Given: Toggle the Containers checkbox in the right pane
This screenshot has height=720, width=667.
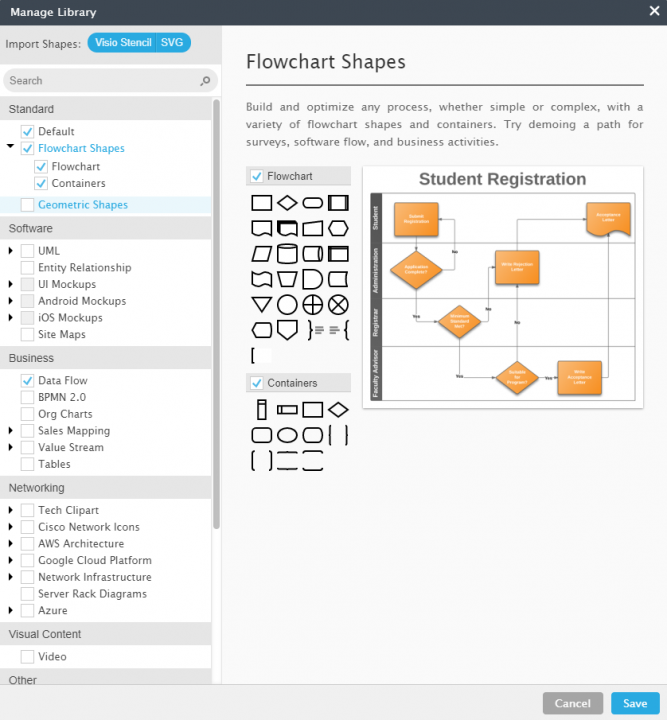Looking at the screenshot, I should click(257, 383).
